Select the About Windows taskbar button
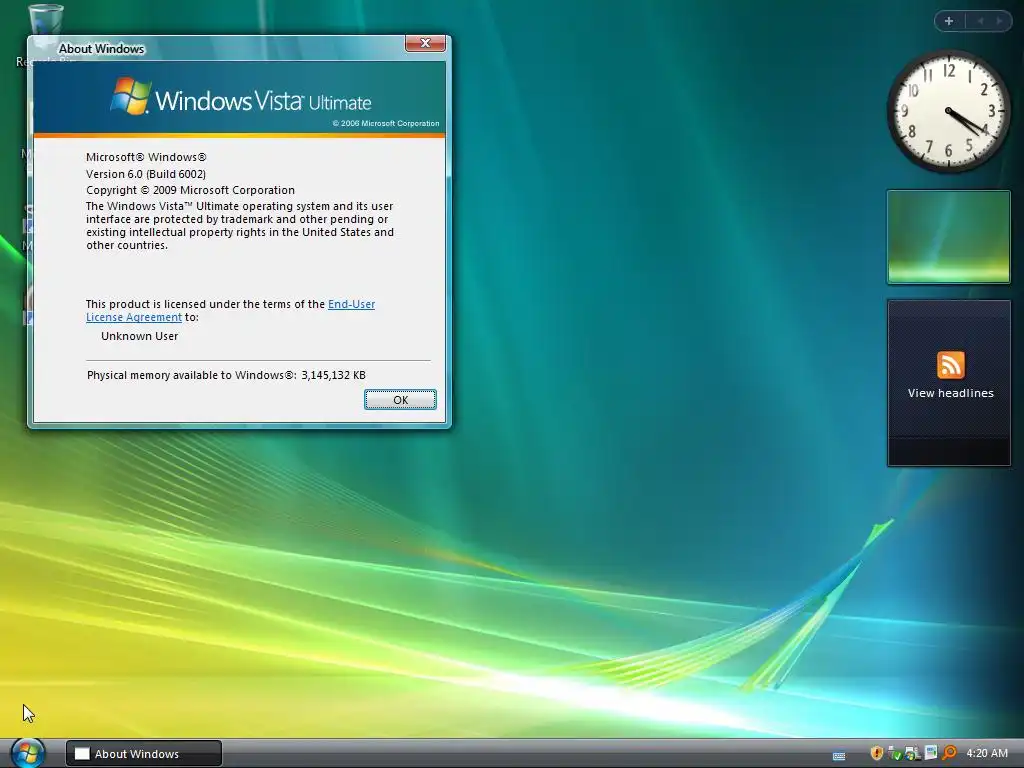Image resolution: width=1024 pixels, height=768 pixels. [x=144, y=754]
